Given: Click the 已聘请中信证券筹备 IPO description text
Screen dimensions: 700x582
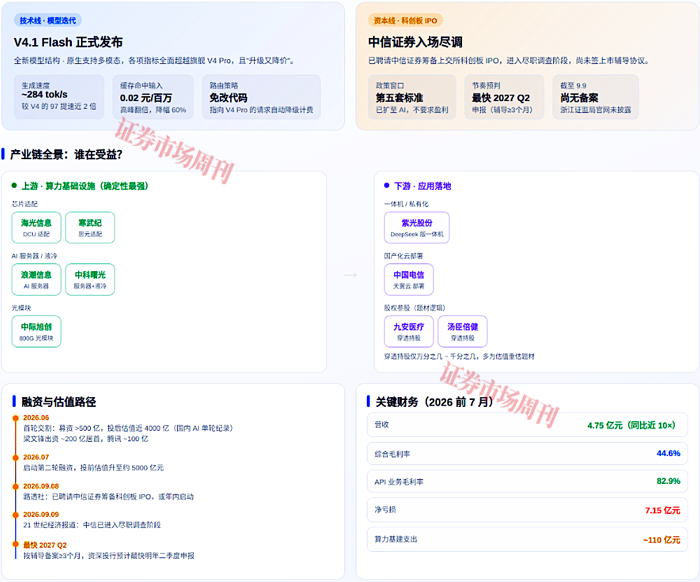Looking at the screenshot, I should tap(508, 61).
